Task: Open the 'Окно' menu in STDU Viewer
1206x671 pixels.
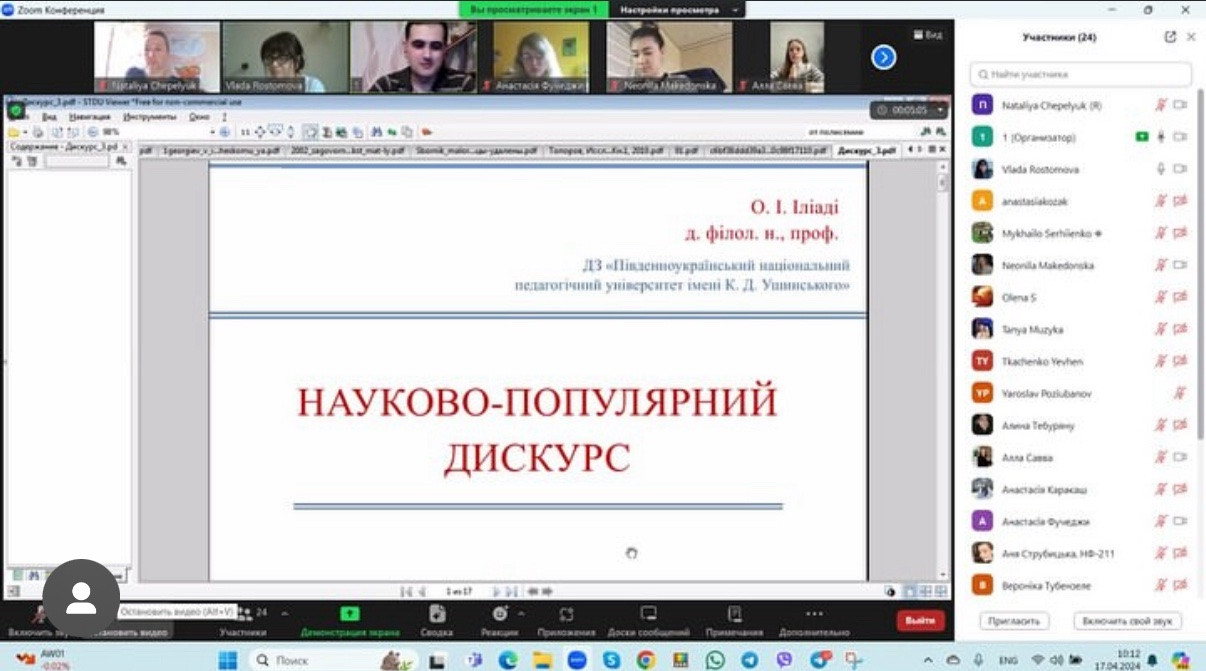Action: click(x=199, y=117)
